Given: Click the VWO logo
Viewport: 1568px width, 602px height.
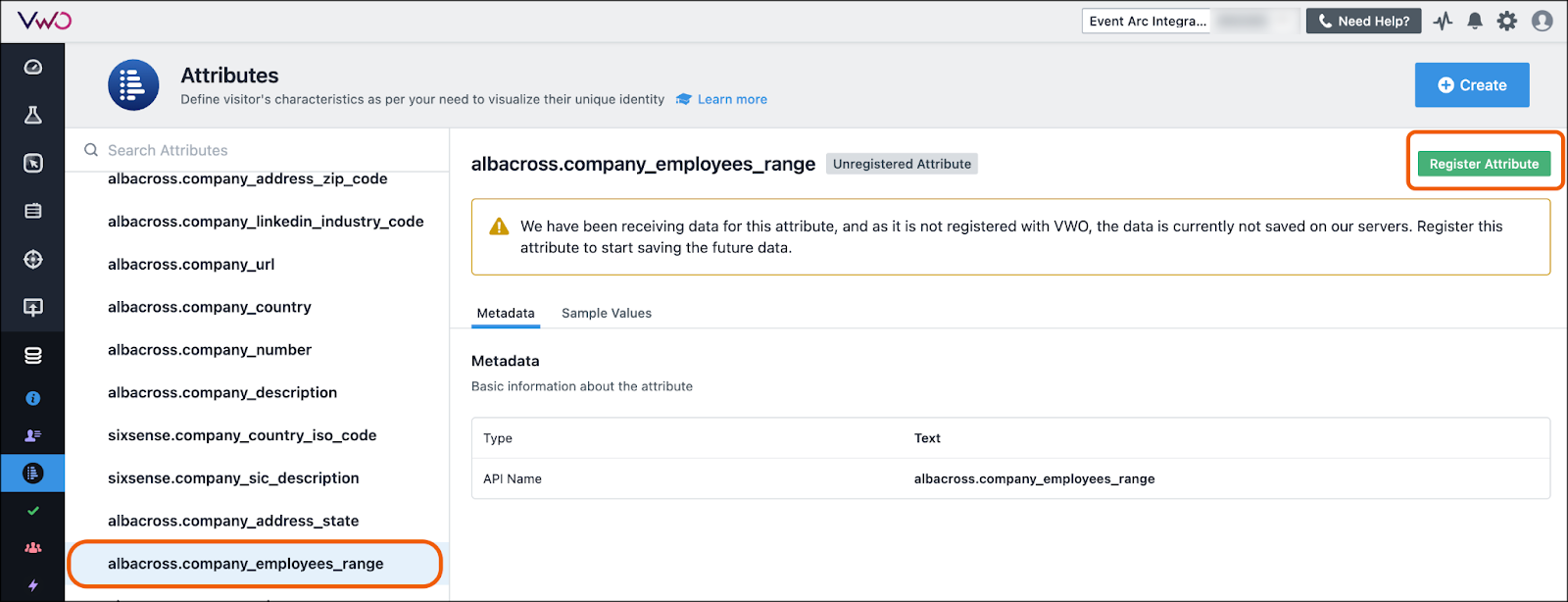Looking at the screenshot, I should click(44, 21).
